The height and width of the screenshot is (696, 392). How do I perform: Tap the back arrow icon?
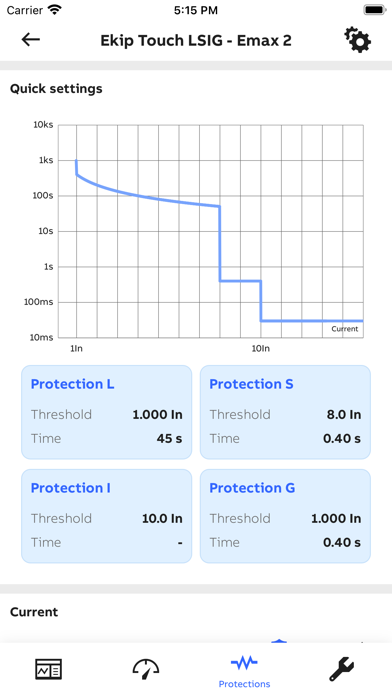[31, 40]
